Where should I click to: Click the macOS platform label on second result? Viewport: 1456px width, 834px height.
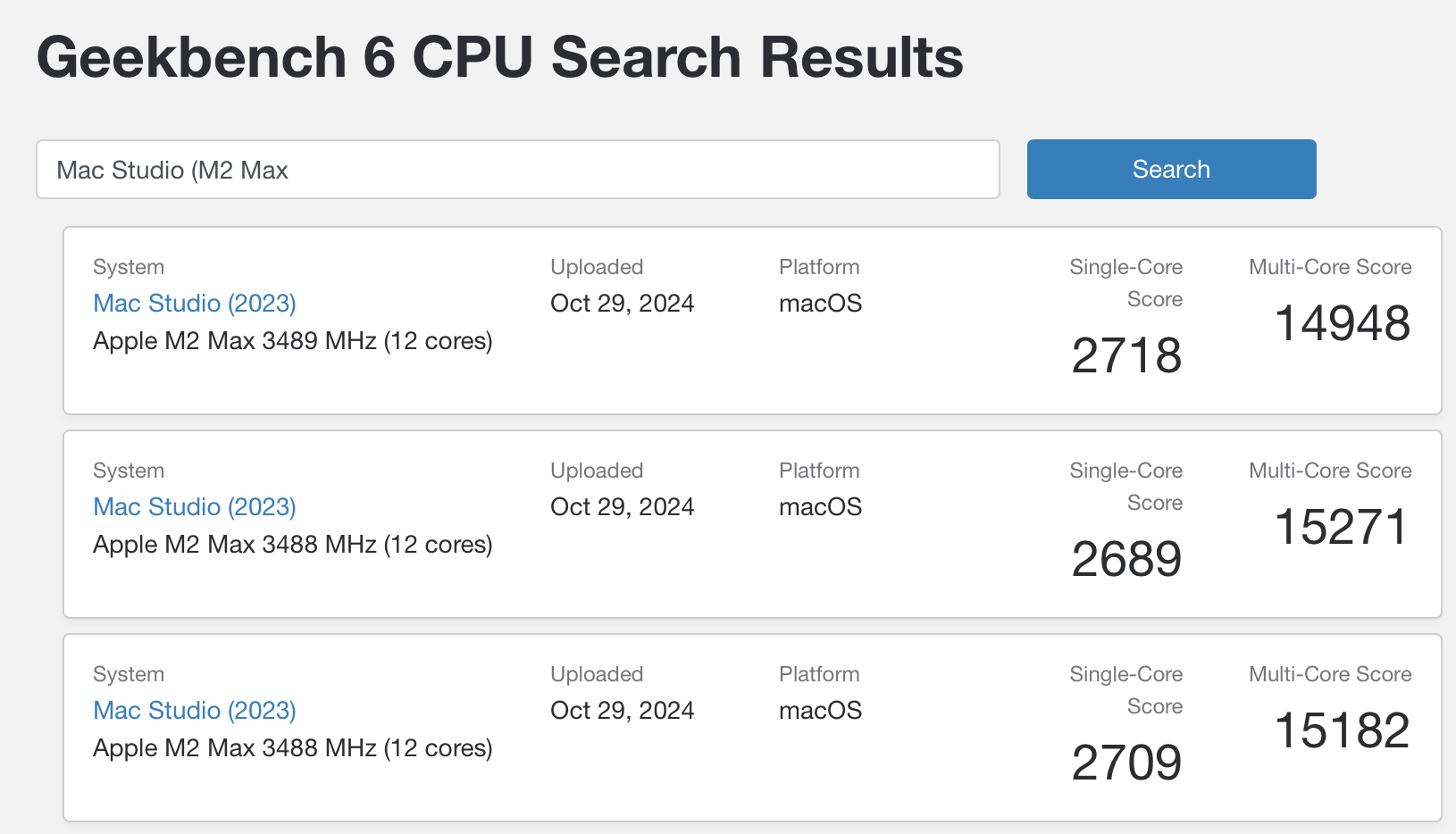click(819, 506)
